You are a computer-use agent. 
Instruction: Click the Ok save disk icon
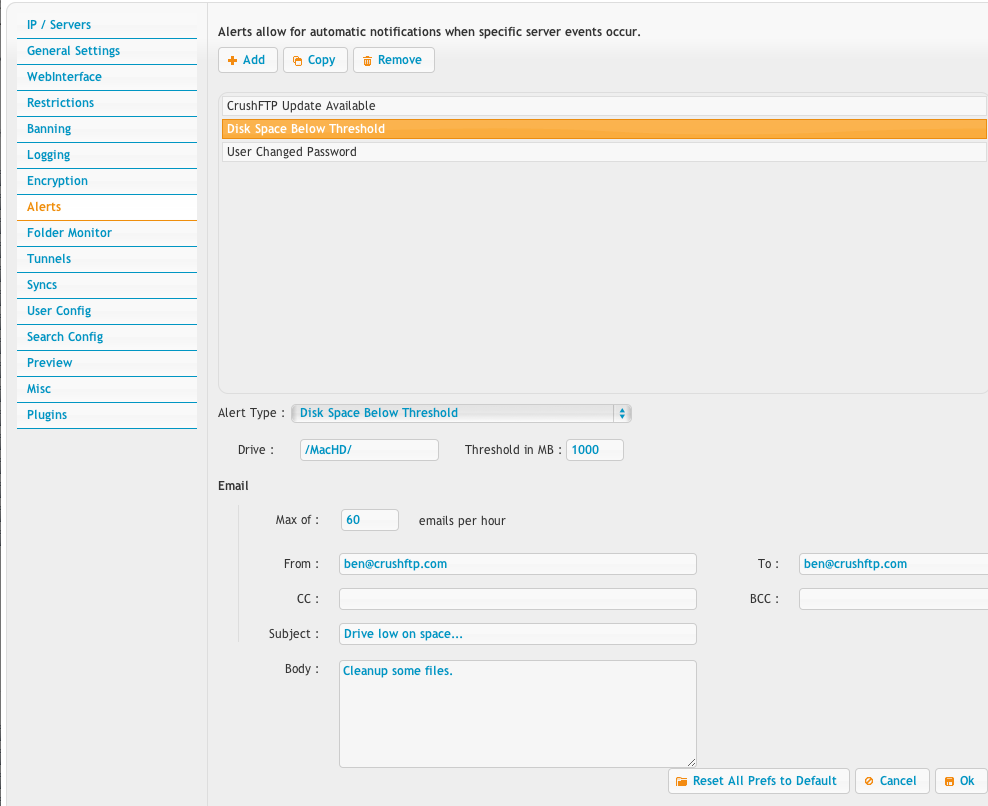[950, 781]
